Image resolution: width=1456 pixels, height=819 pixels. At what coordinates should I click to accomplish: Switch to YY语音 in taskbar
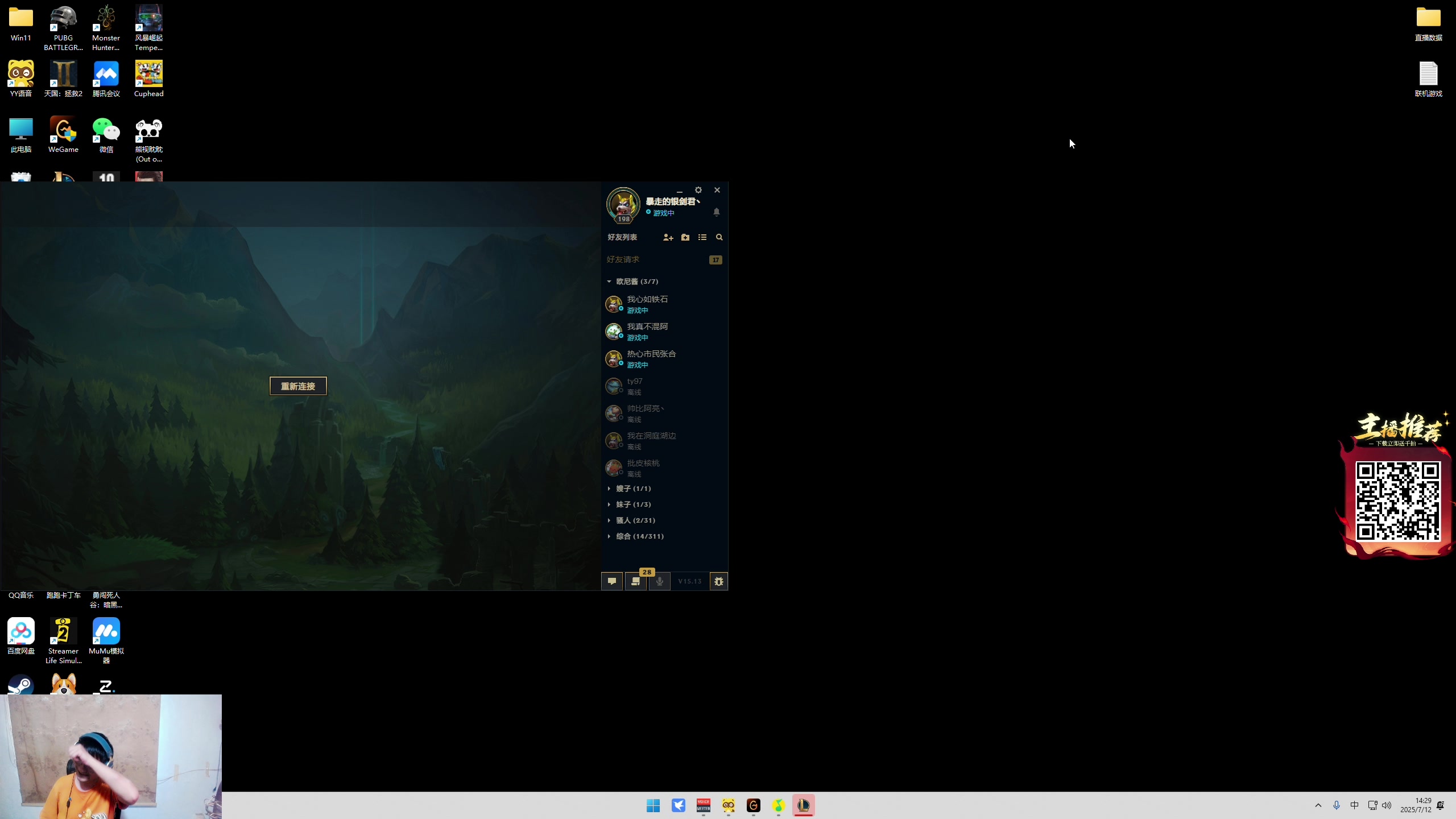click(x=729, y=805)
